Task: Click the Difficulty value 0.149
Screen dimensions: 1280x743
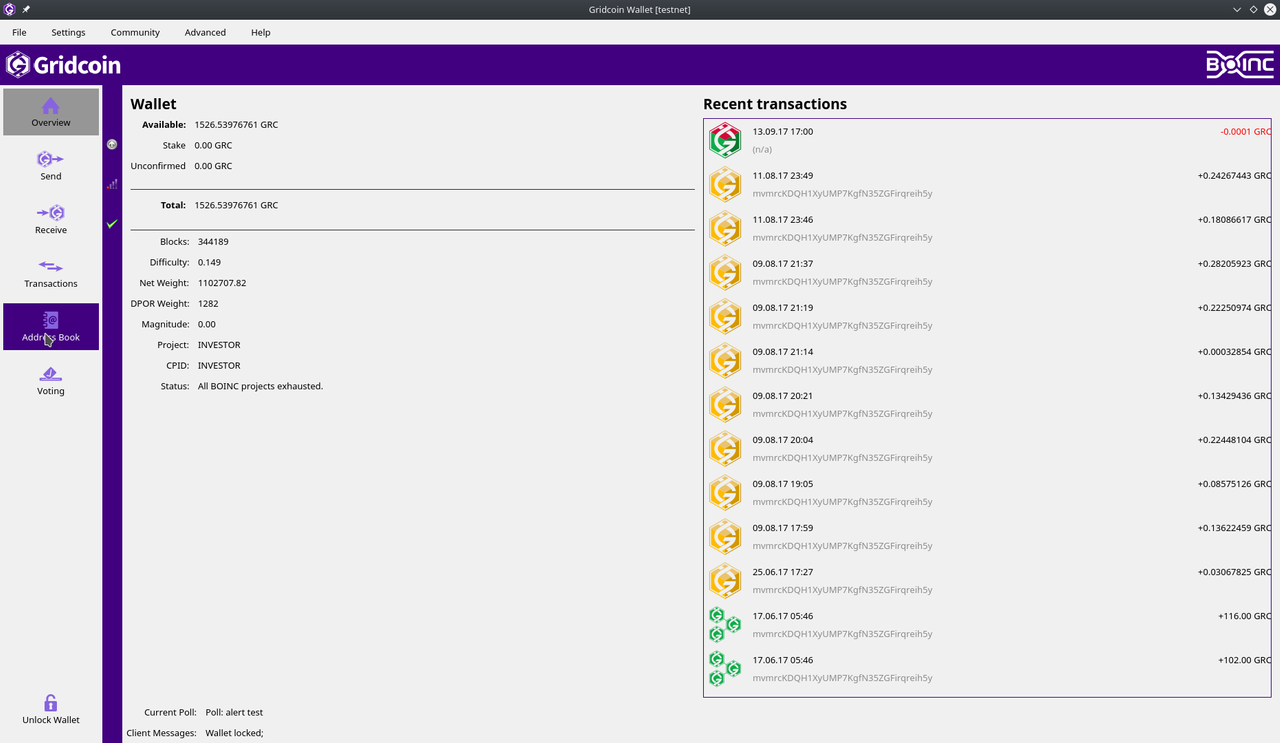Action: 209,262
